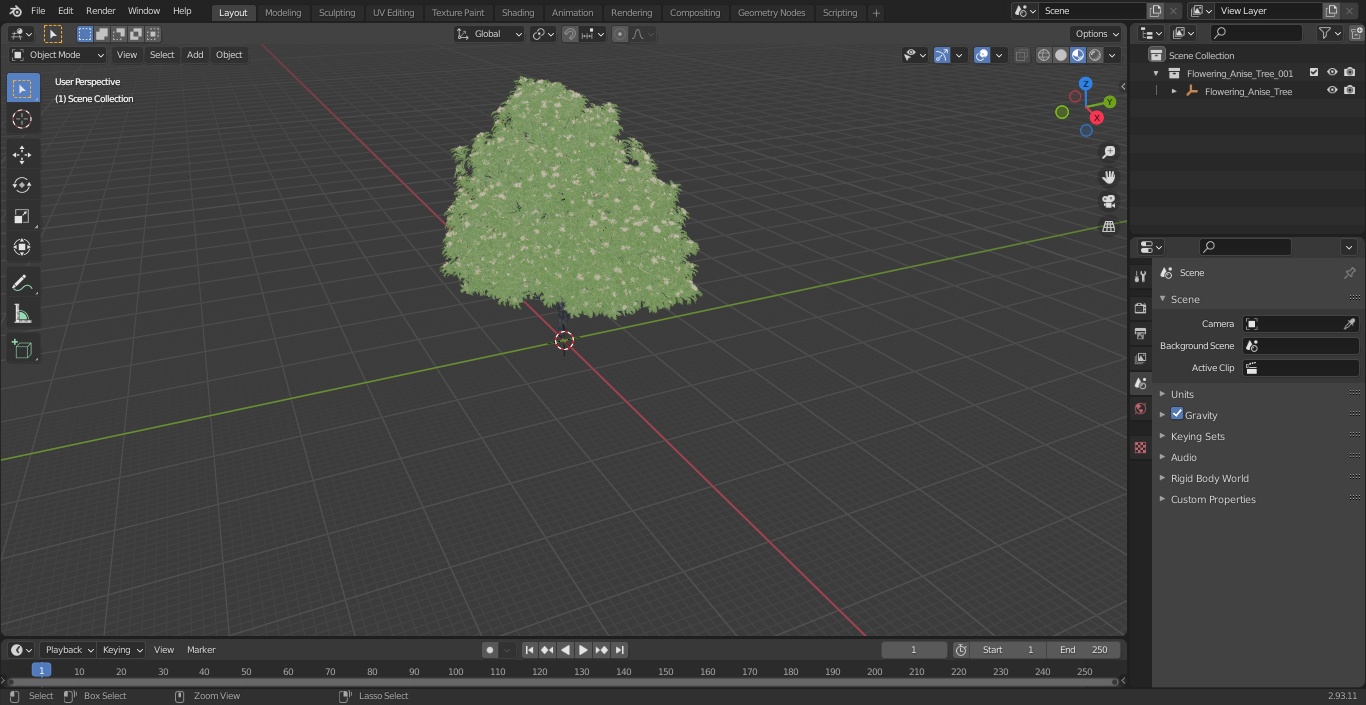Viewport: 1366px width, 705px height.
Task: Open the Keying dropdown
Action: point(122,650)
